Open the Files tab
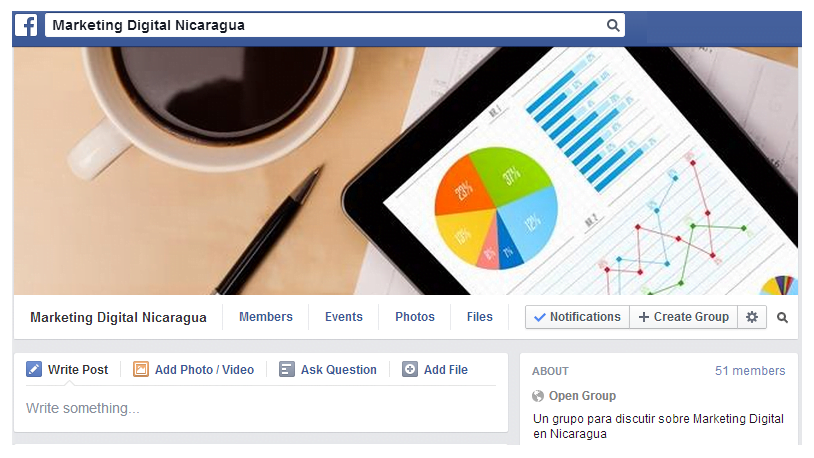Viewport: 814px width, 458px height. [480, 317]
